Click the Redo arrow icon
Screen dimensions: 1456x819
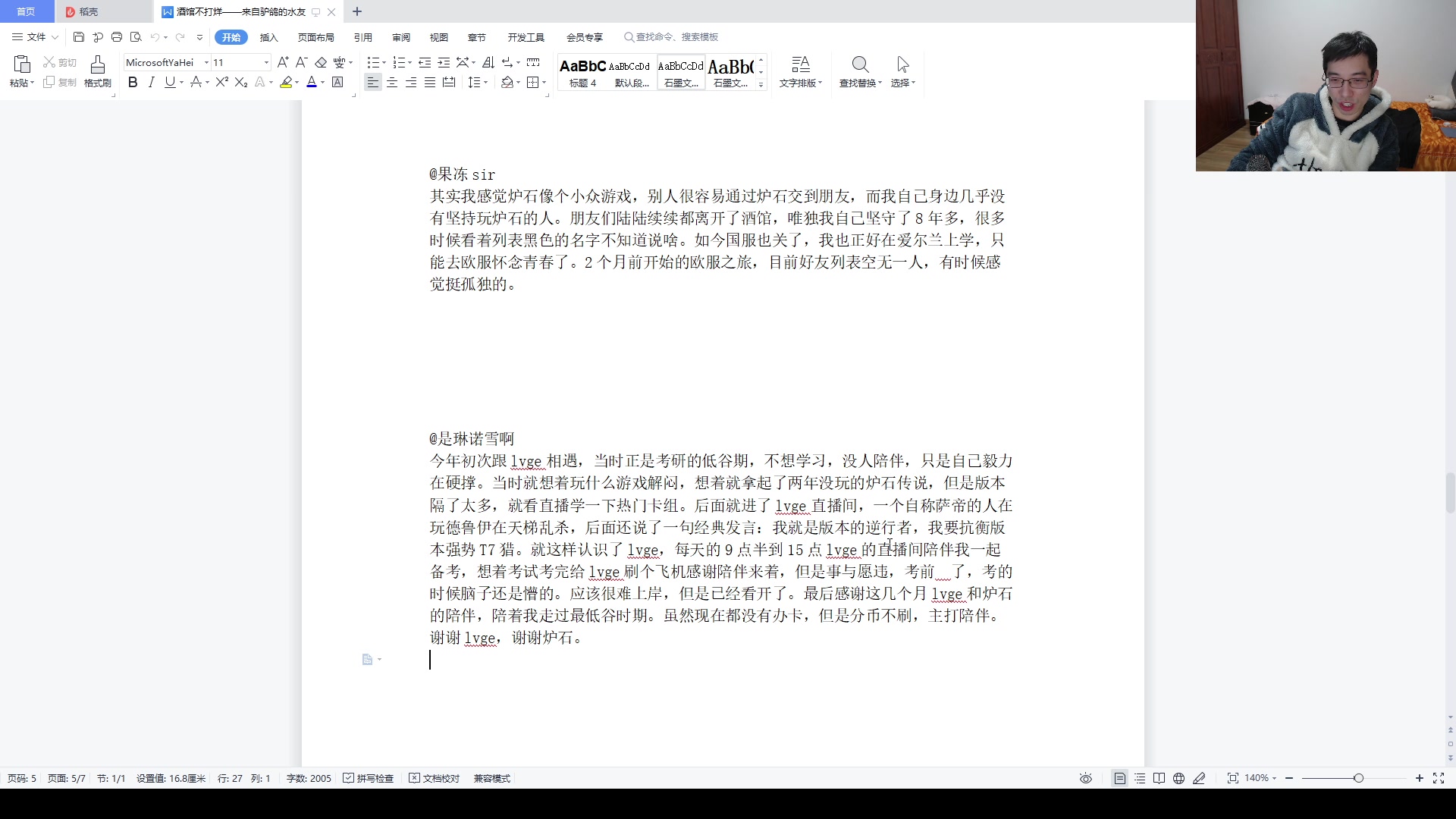click(x=180, y=36)
